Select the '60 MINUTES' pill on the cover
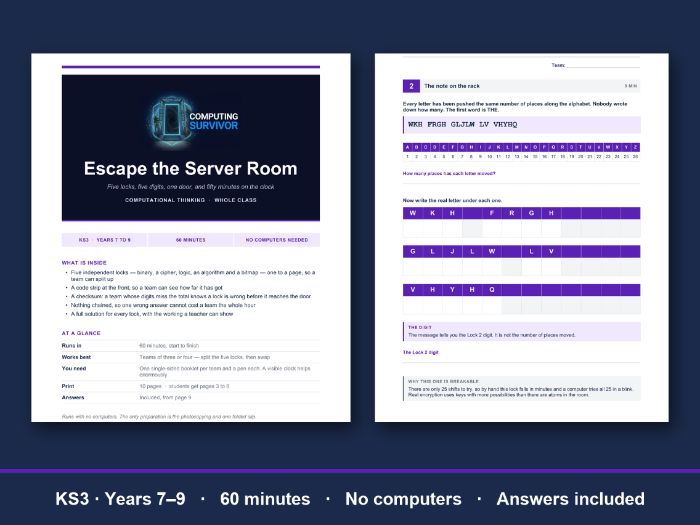Screen dimensions: 700x525 point(191,240)
